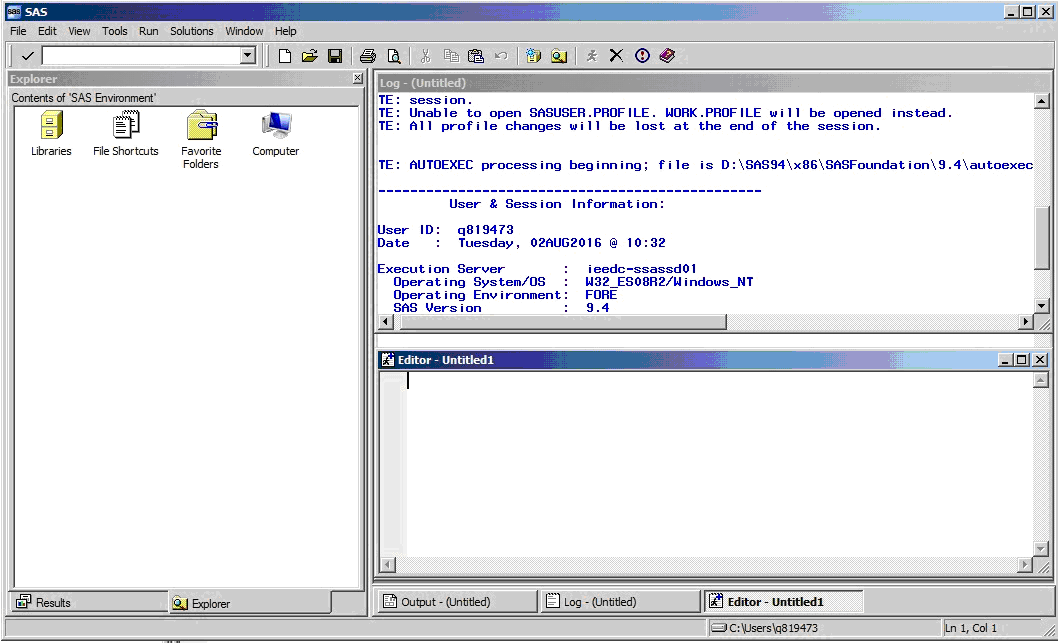Click the Copy icon in the toolbar

451,56
